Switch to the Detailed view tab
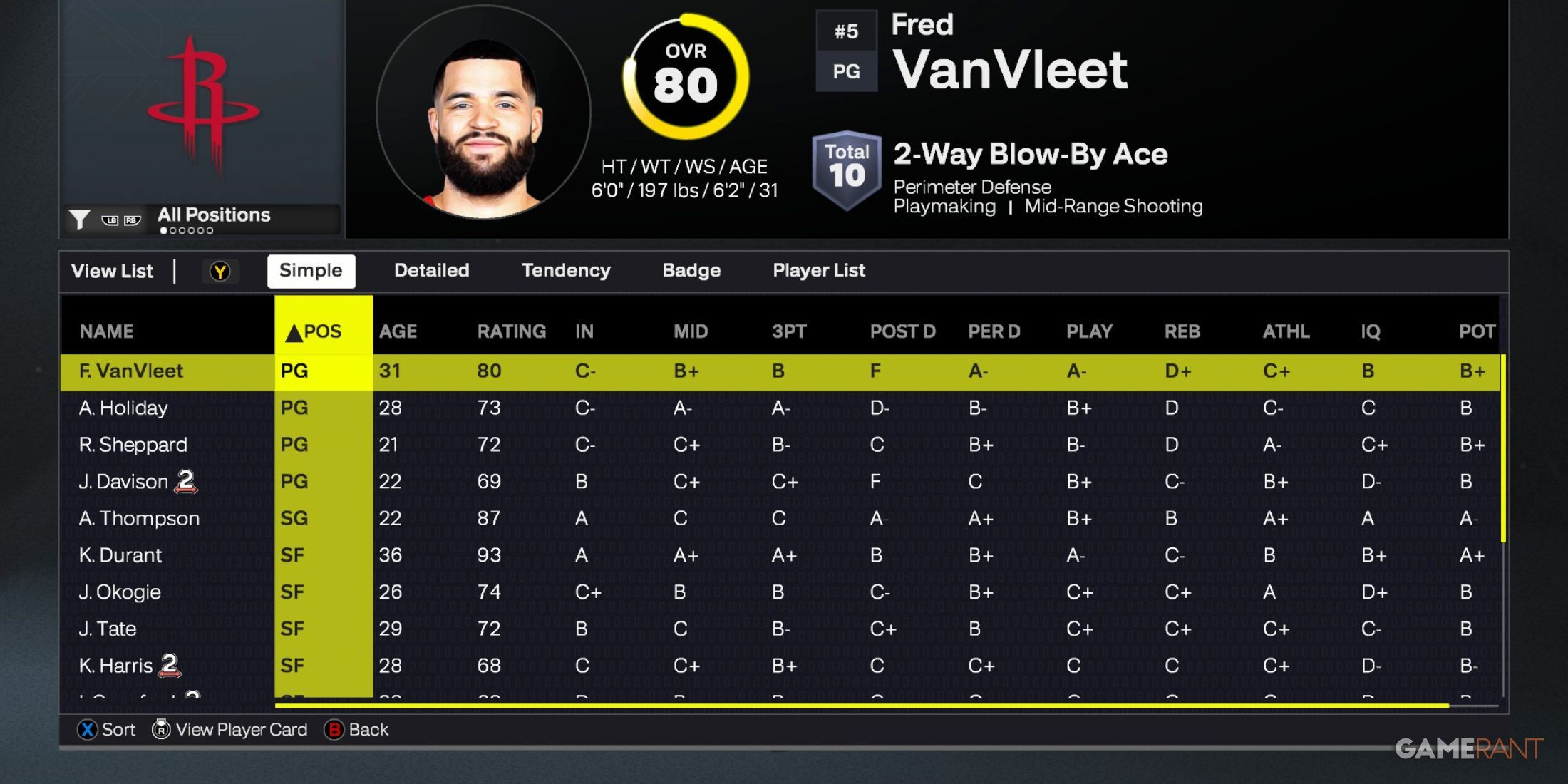This screenshot has width=1568, height=784. [x=432, y=271]
